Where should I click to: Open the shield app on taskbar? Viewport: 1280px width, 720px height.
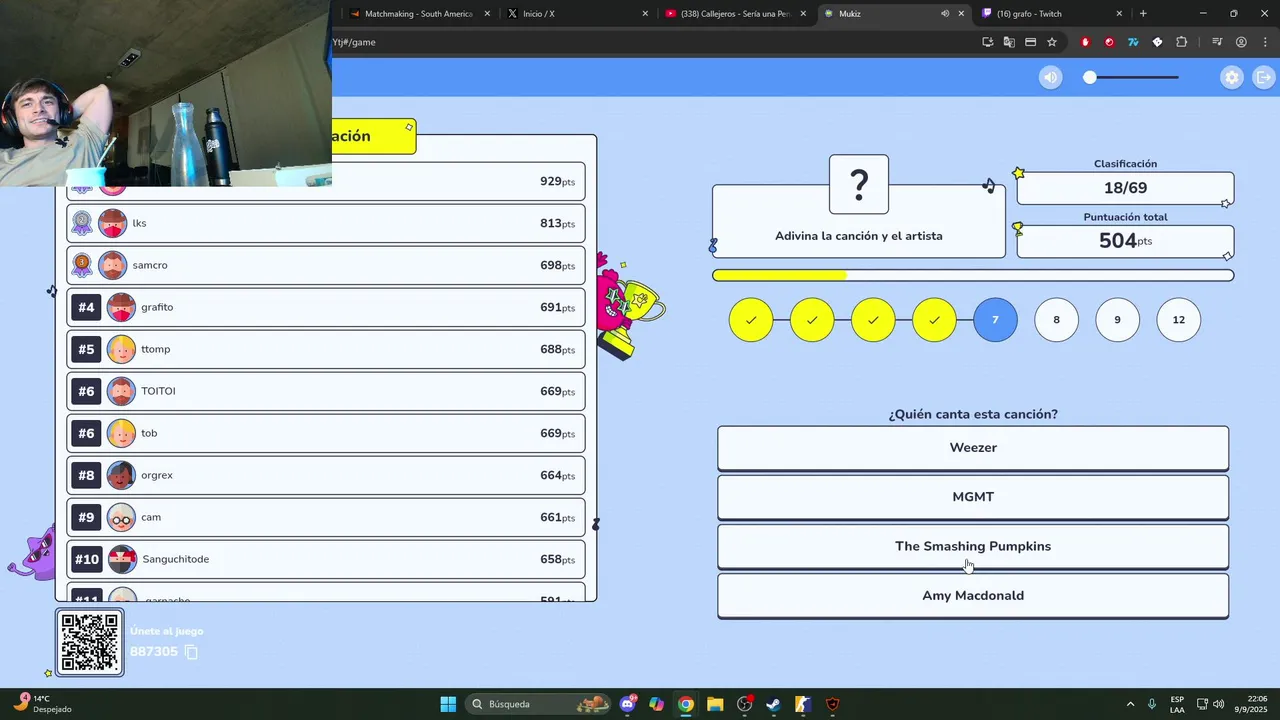coord(833,704)
